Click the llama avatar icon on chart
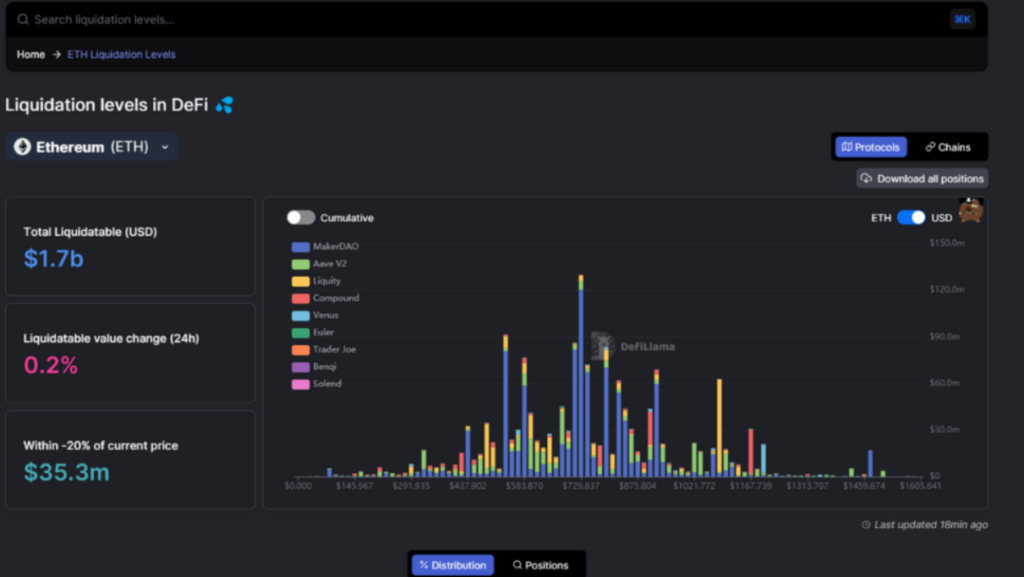Screen dimensions: 1024x577 [970, 210]
